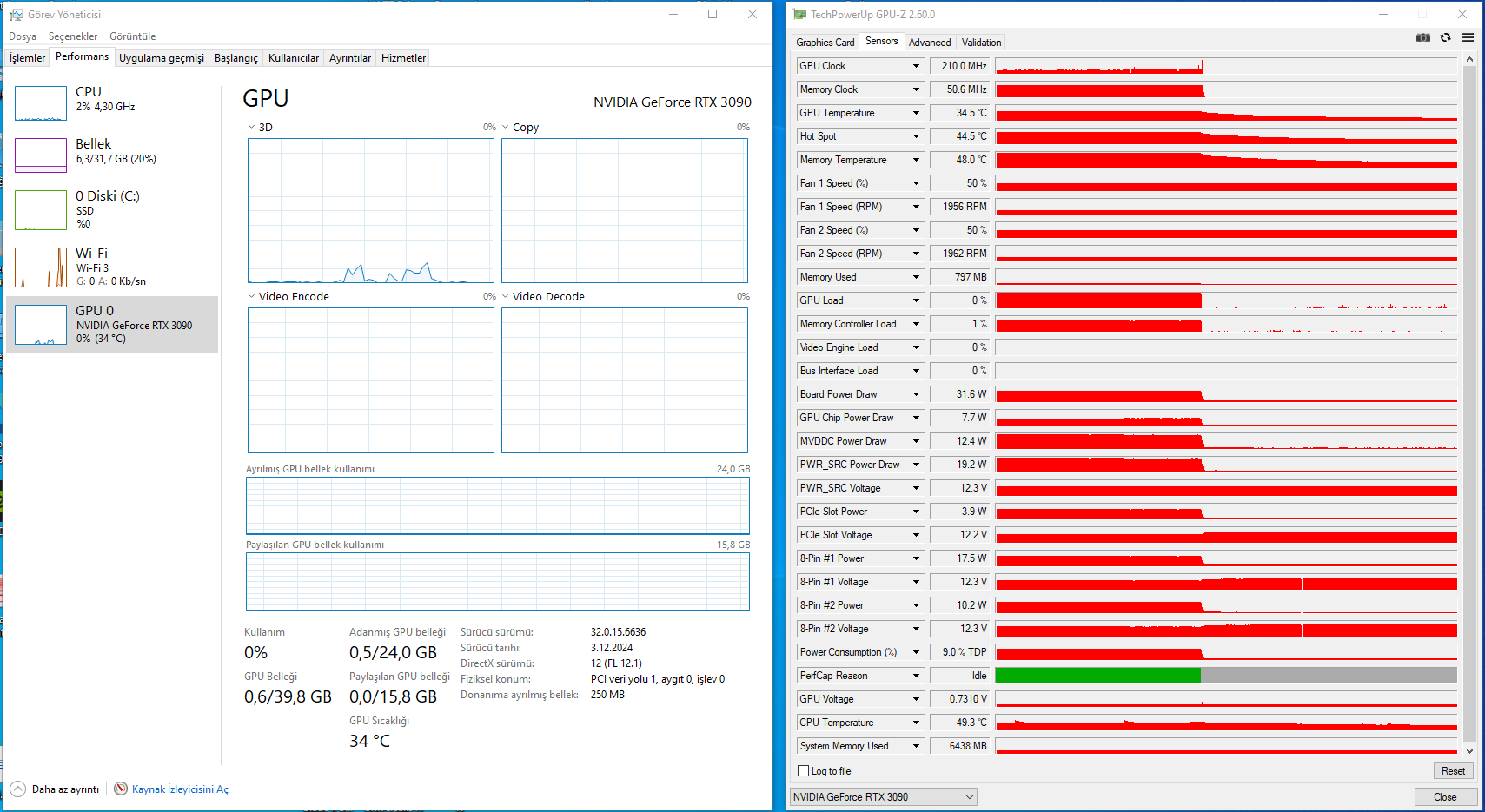Viewport: 1485px width, 812px height.
Task: Open the Bus Interface Load dropdown
Action: 916,371
